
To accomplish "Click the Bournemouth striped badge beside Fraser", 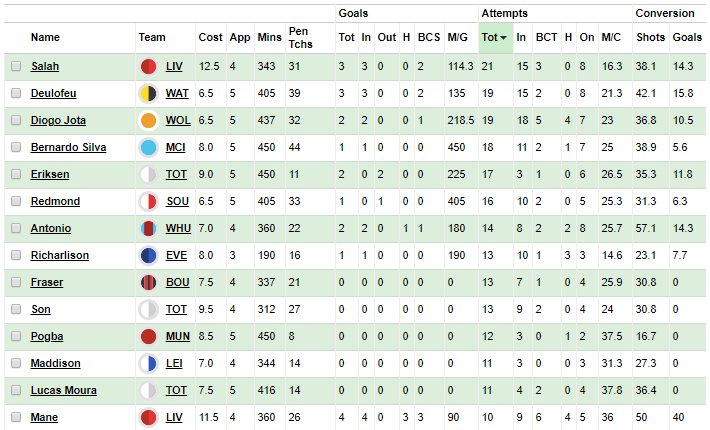I will (x=149, y=282).
